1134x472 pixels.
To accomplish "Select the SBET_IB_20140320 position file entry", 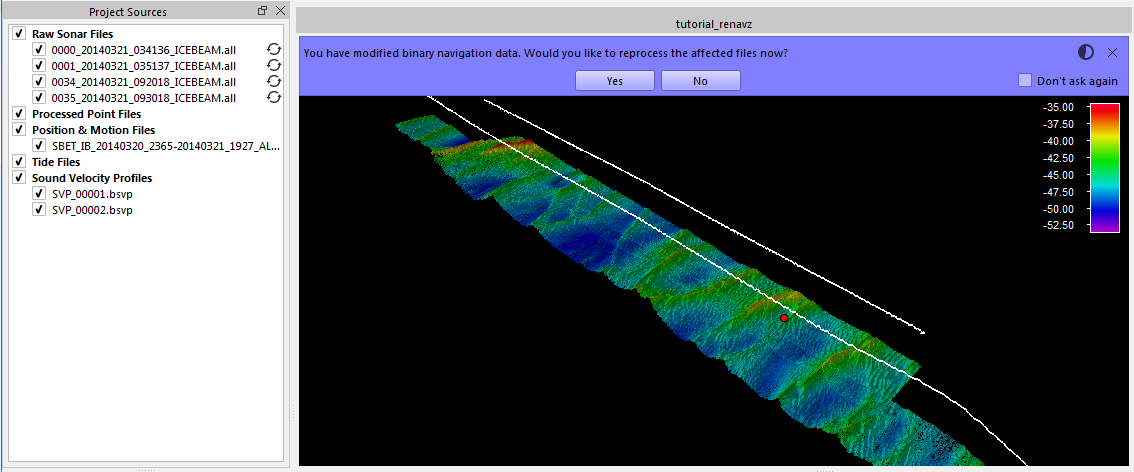I will pos(165,146).
